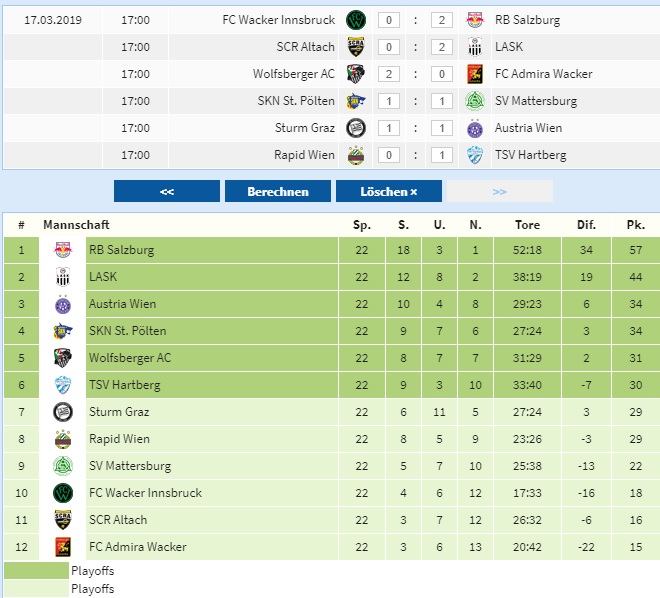
Task: Click RB Salzburg logo in standings table
Action: pos(63,250)
